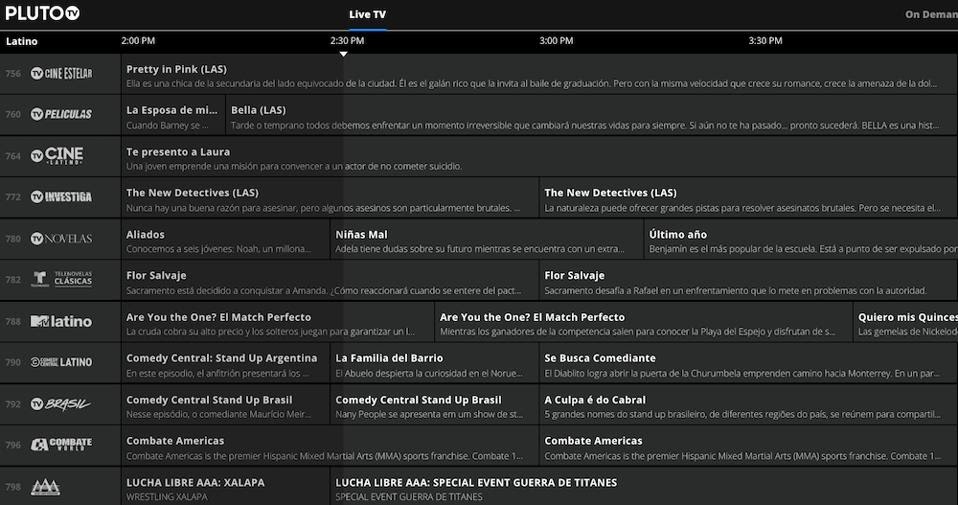Click channel number 792
Screen dimensions: 958x505
pyautogui.click(x=13, y=404)
